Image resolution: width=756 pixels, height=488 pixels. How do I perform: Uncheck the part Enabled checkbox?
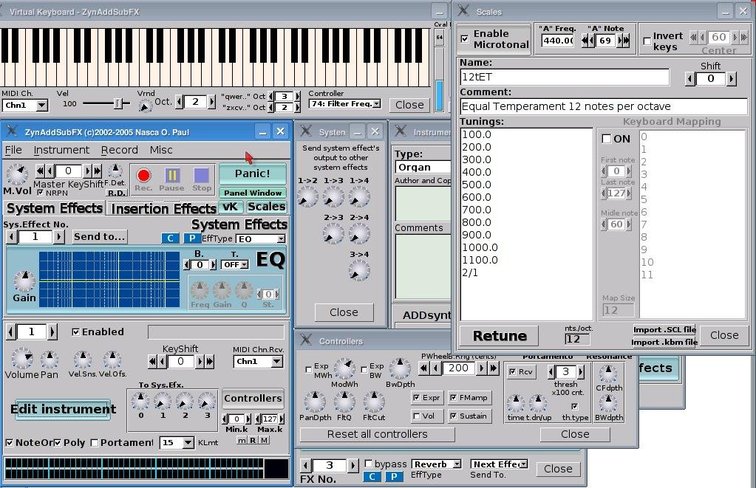(x=76, y=332)
